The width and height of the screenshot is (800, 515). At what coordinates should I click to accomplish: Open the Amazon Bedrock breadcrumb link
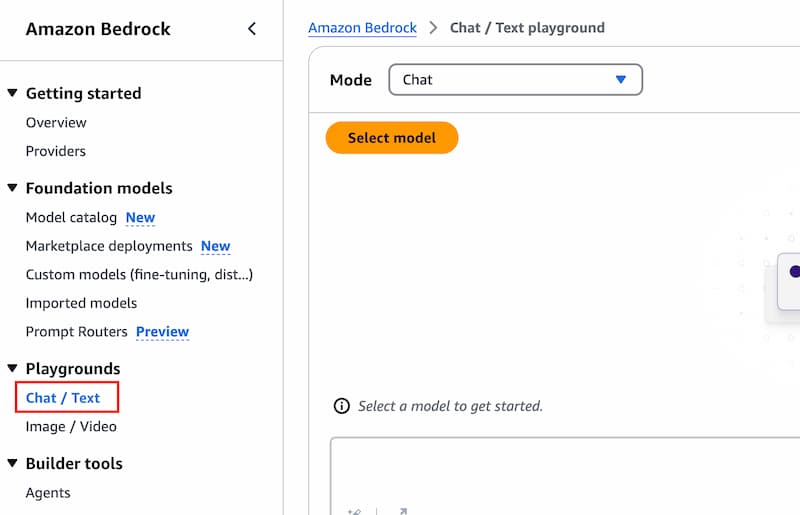362,28
